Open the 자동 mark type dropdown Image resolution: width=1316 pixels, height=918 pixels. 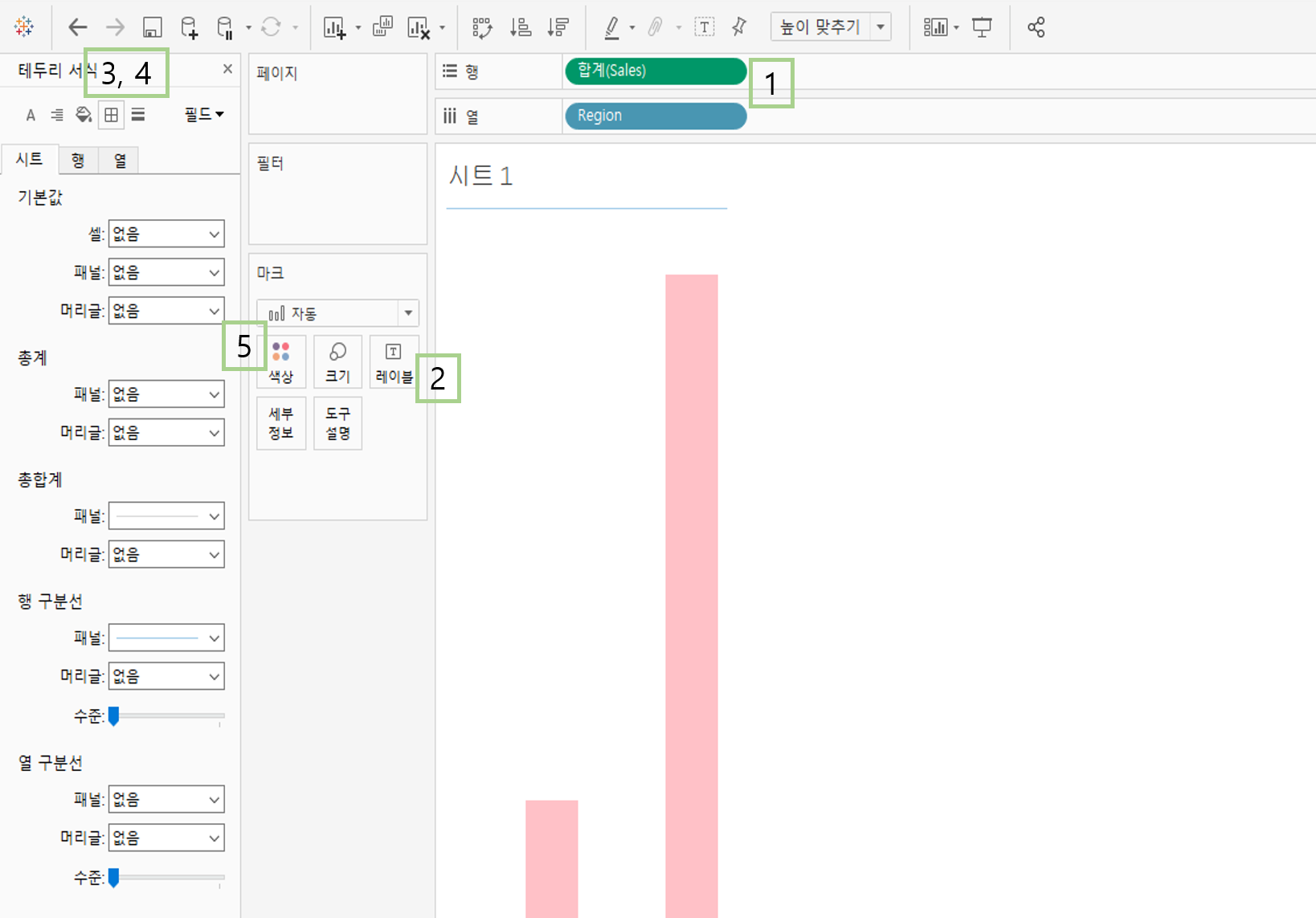pos(337,313)
